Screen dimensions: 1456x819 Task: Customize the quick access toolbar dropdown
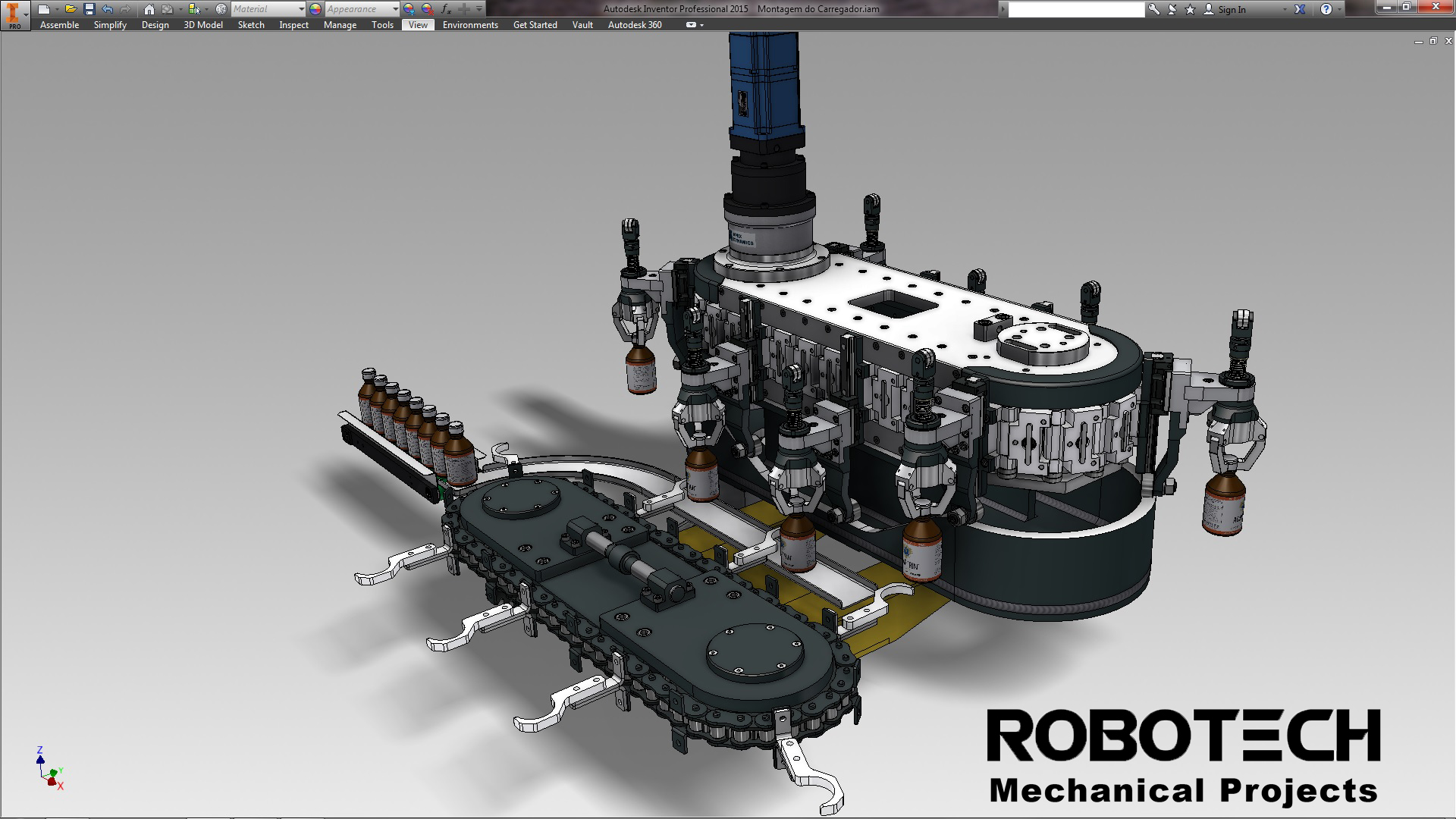tap(479, 9)
